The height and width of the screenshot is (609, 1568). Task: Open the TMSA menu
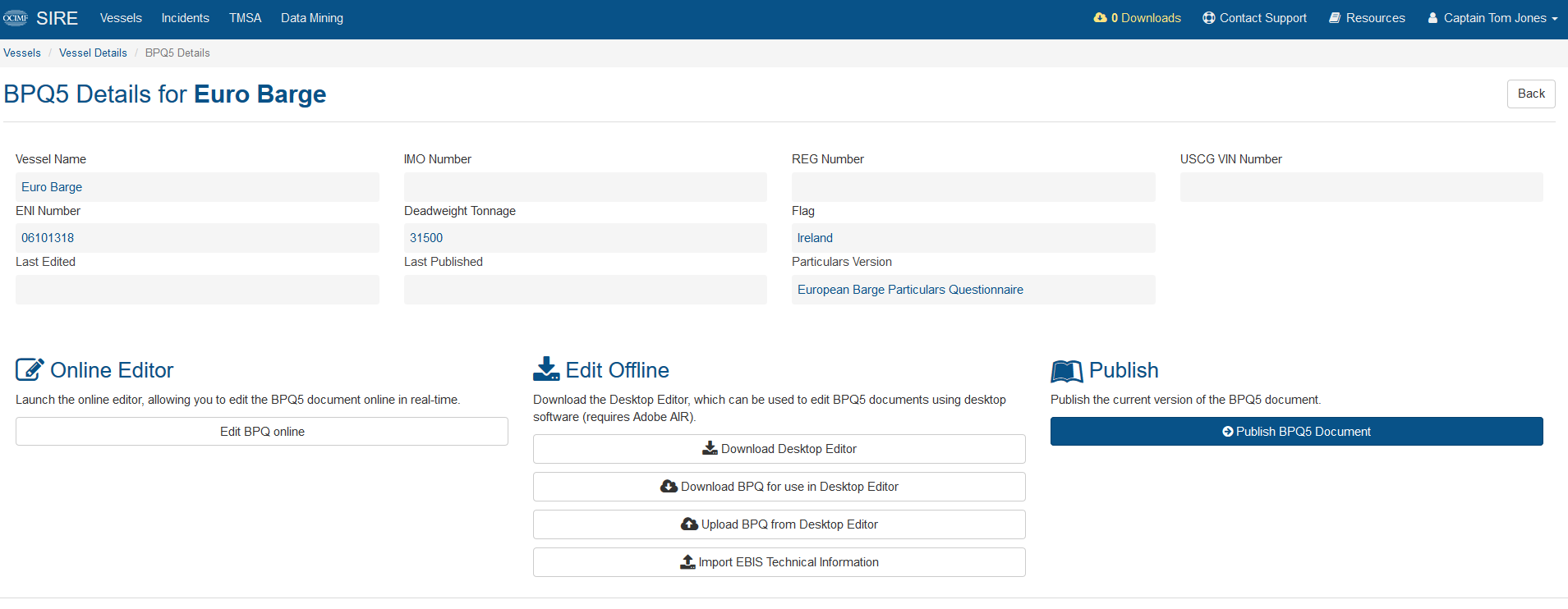pos(245,18)
